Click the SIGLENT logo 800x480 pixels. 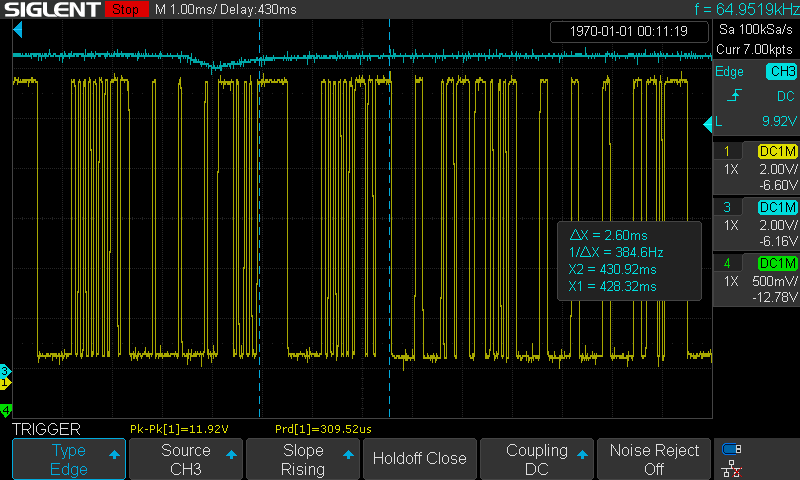50,10
